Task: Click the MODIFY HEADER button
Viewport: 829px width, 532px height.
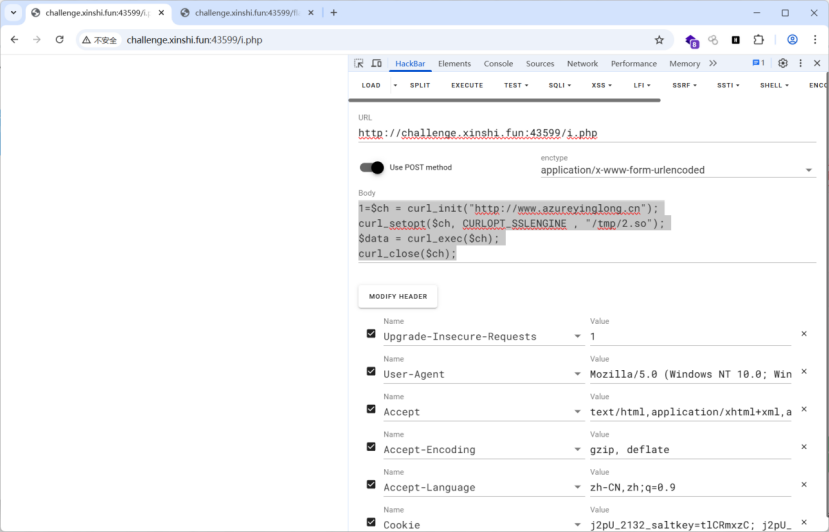Action: point(398,296)
